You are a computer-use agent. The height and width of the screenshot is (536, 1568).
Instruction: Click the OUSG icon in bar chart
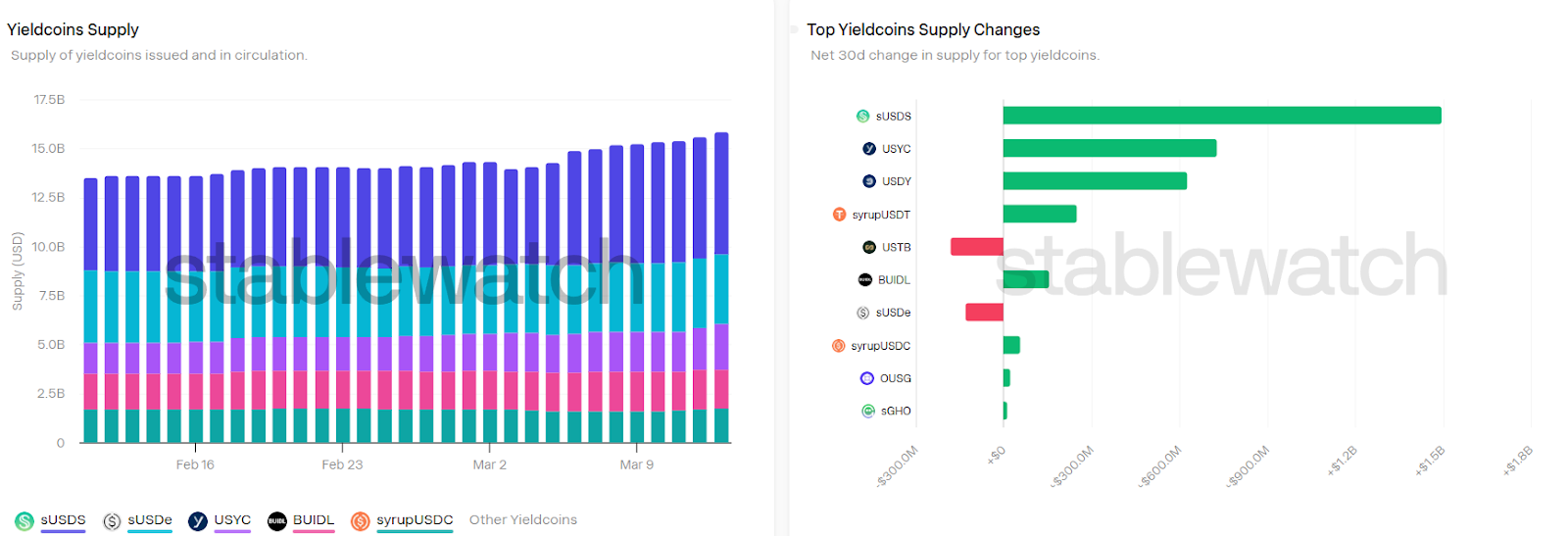[x=867, y=378]
